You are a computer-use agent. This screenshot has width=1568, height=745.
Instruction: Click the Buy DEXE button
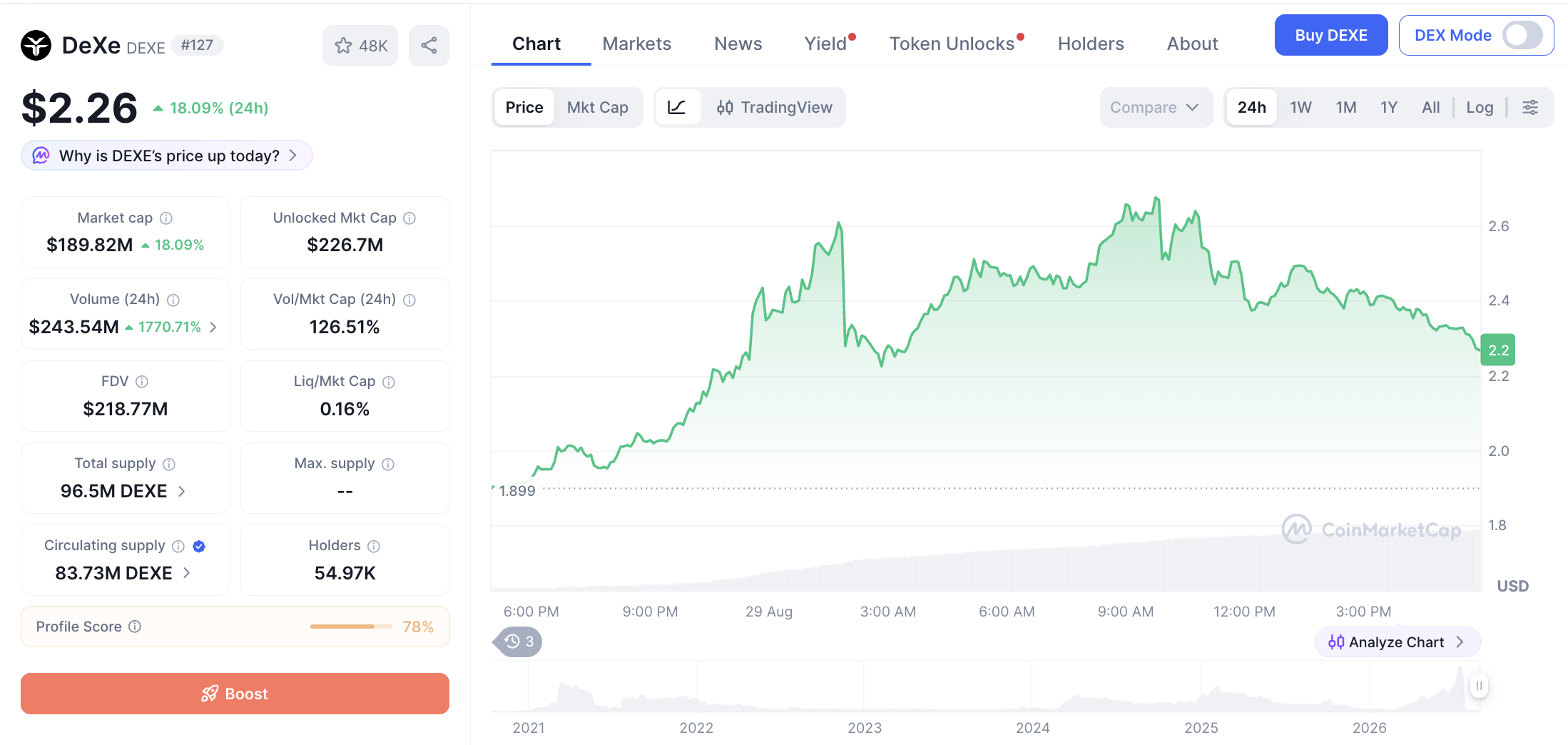(x=1330, y=35)
